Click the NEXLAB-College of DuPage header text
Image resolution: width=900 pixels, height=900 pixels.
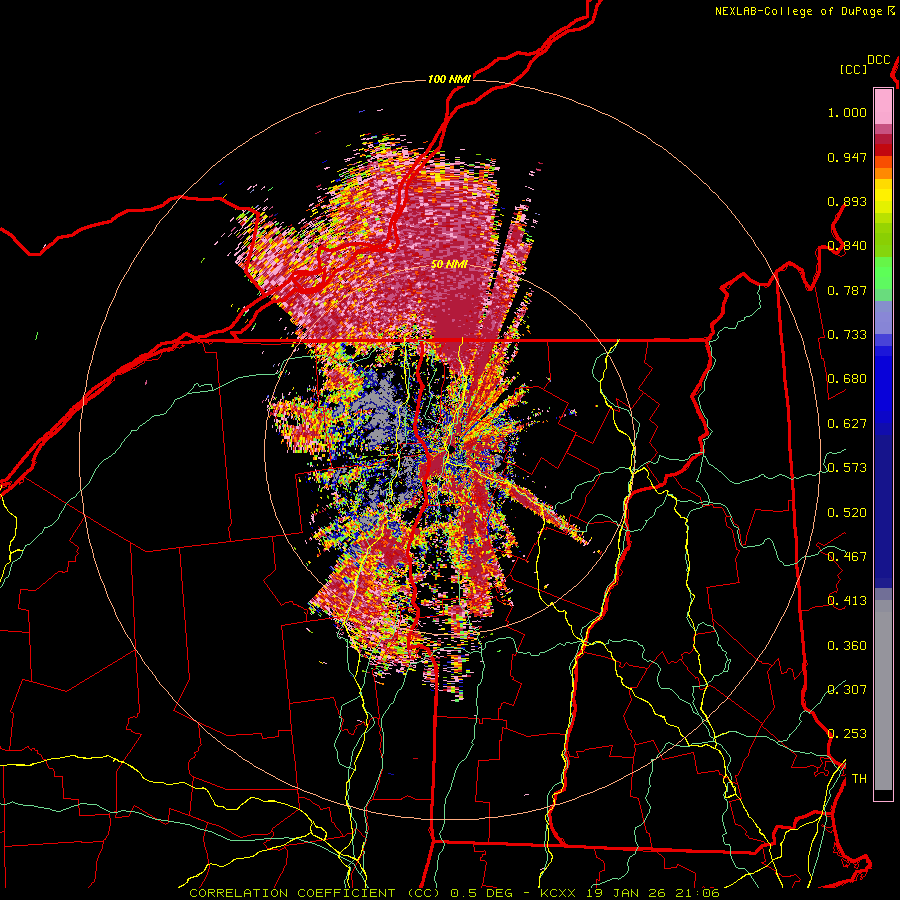point(798,11)
